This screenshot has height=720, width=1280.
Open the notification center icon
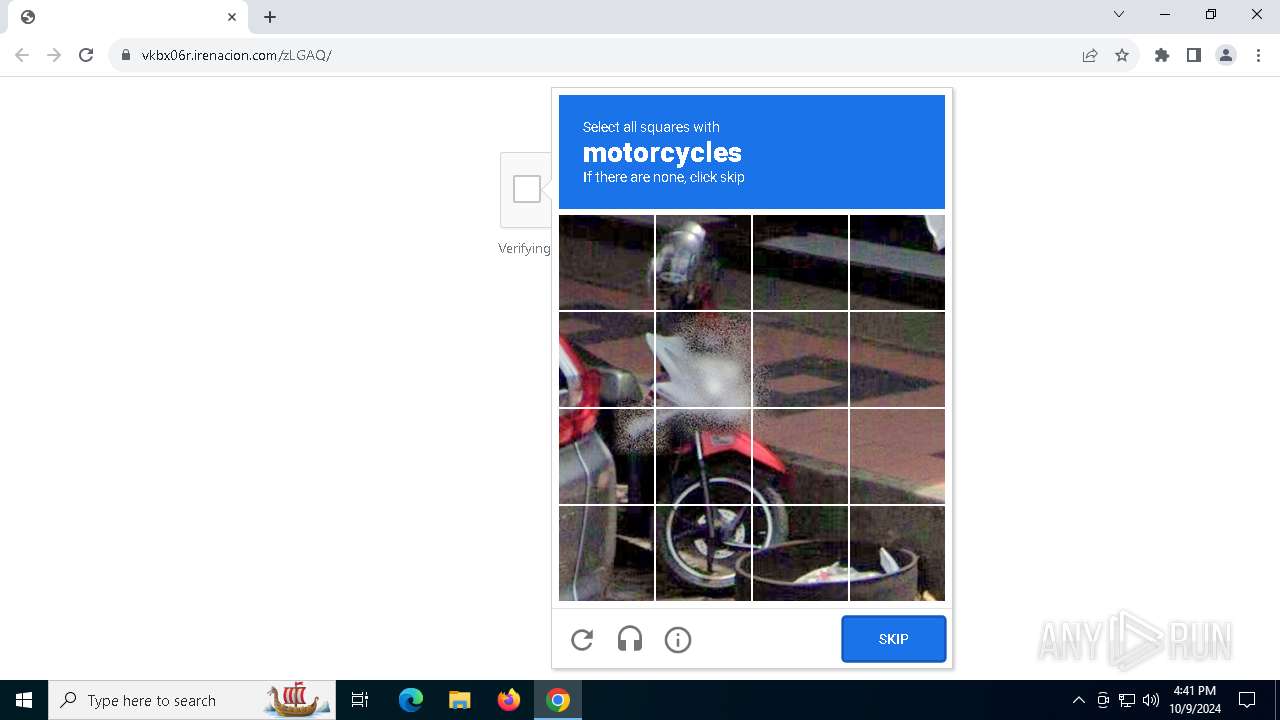pos(1247,700)
